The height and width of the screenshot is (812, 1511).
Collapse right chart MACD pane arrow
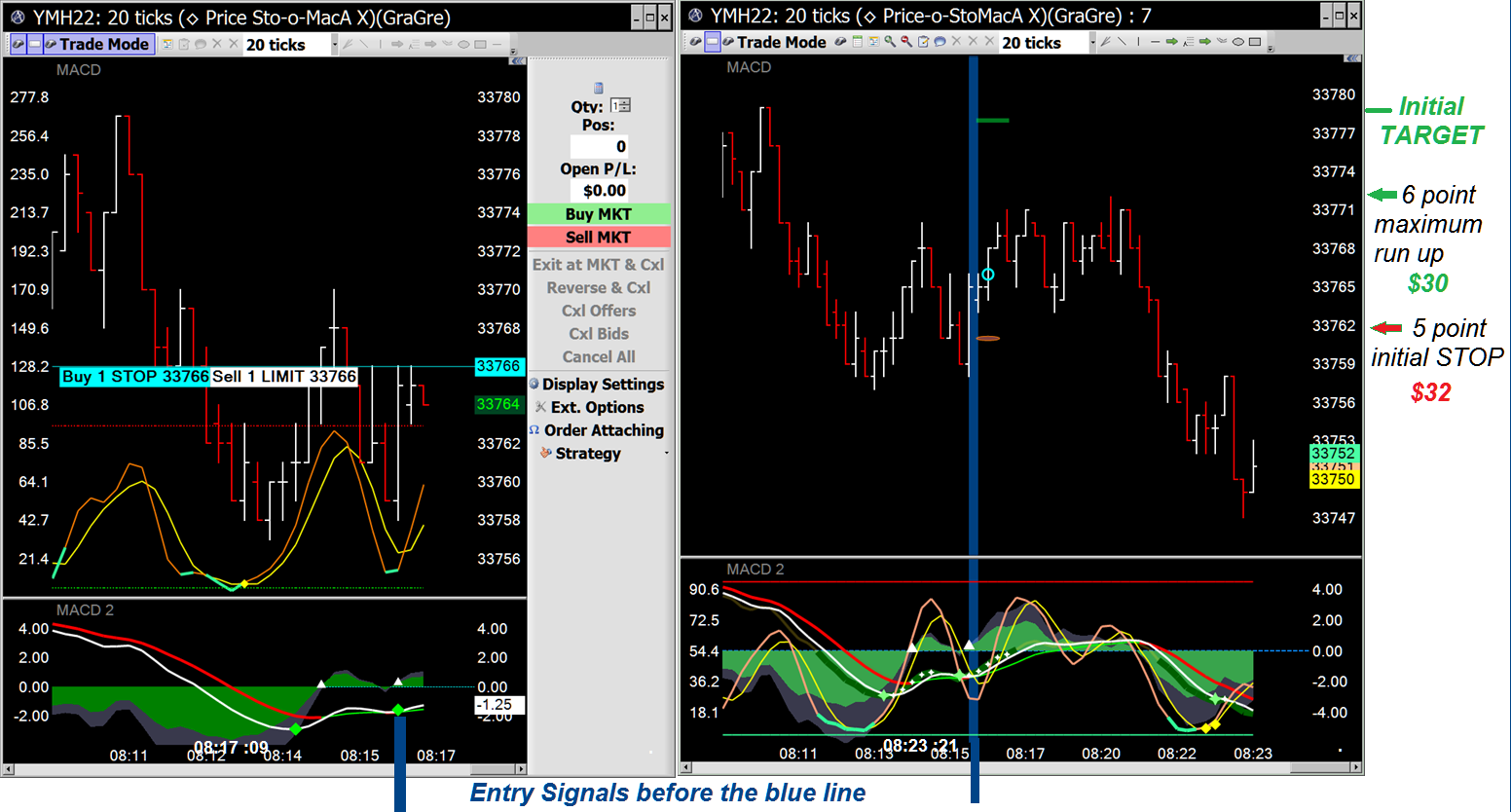1352,58
